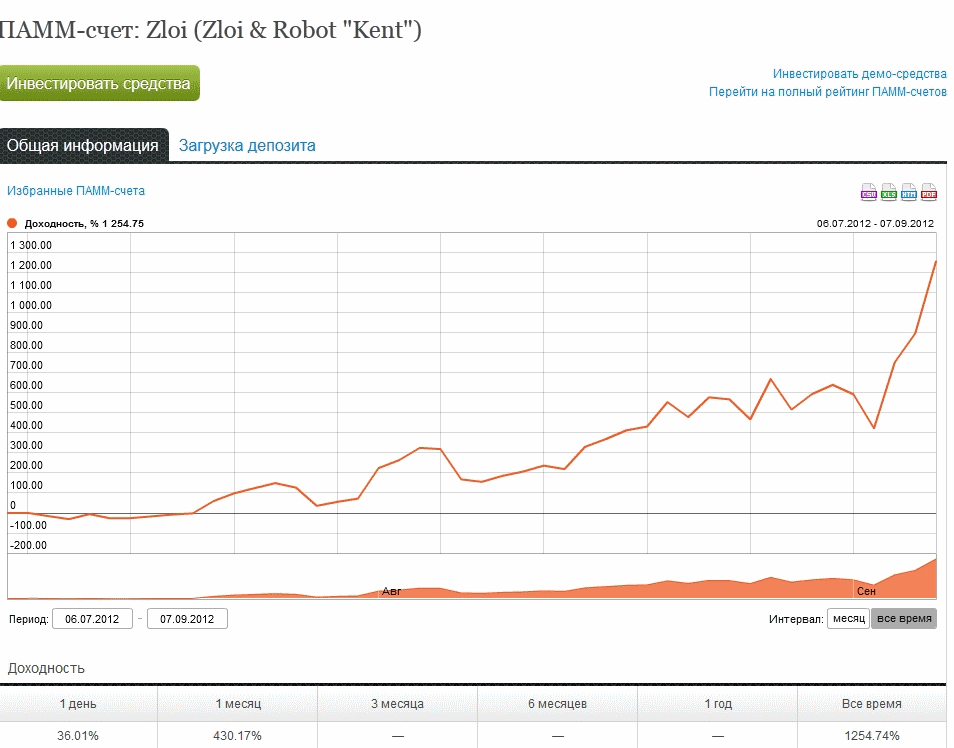Click the 1 месяц column header

coord(238,704)
